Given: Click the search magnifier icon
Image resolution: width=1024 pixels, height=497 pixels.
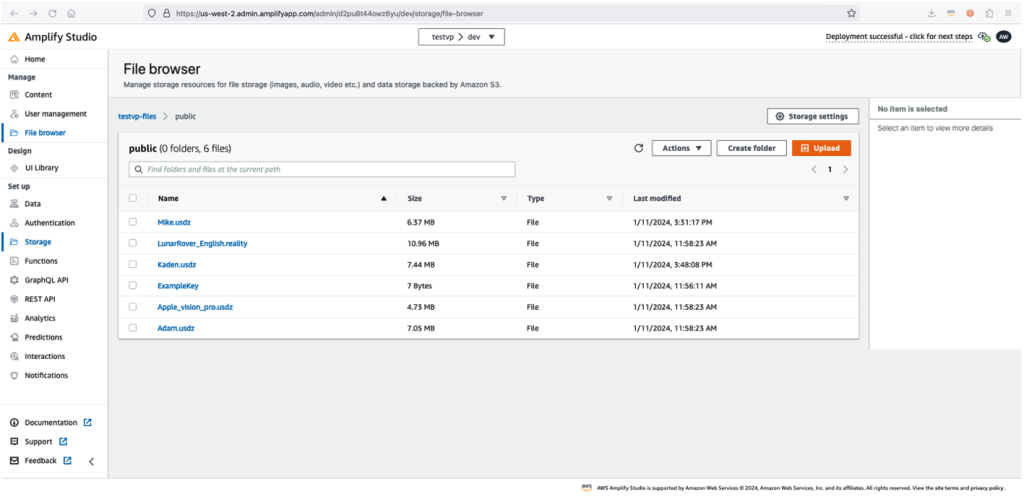Looking at the screenshot, I should (138, 169).
